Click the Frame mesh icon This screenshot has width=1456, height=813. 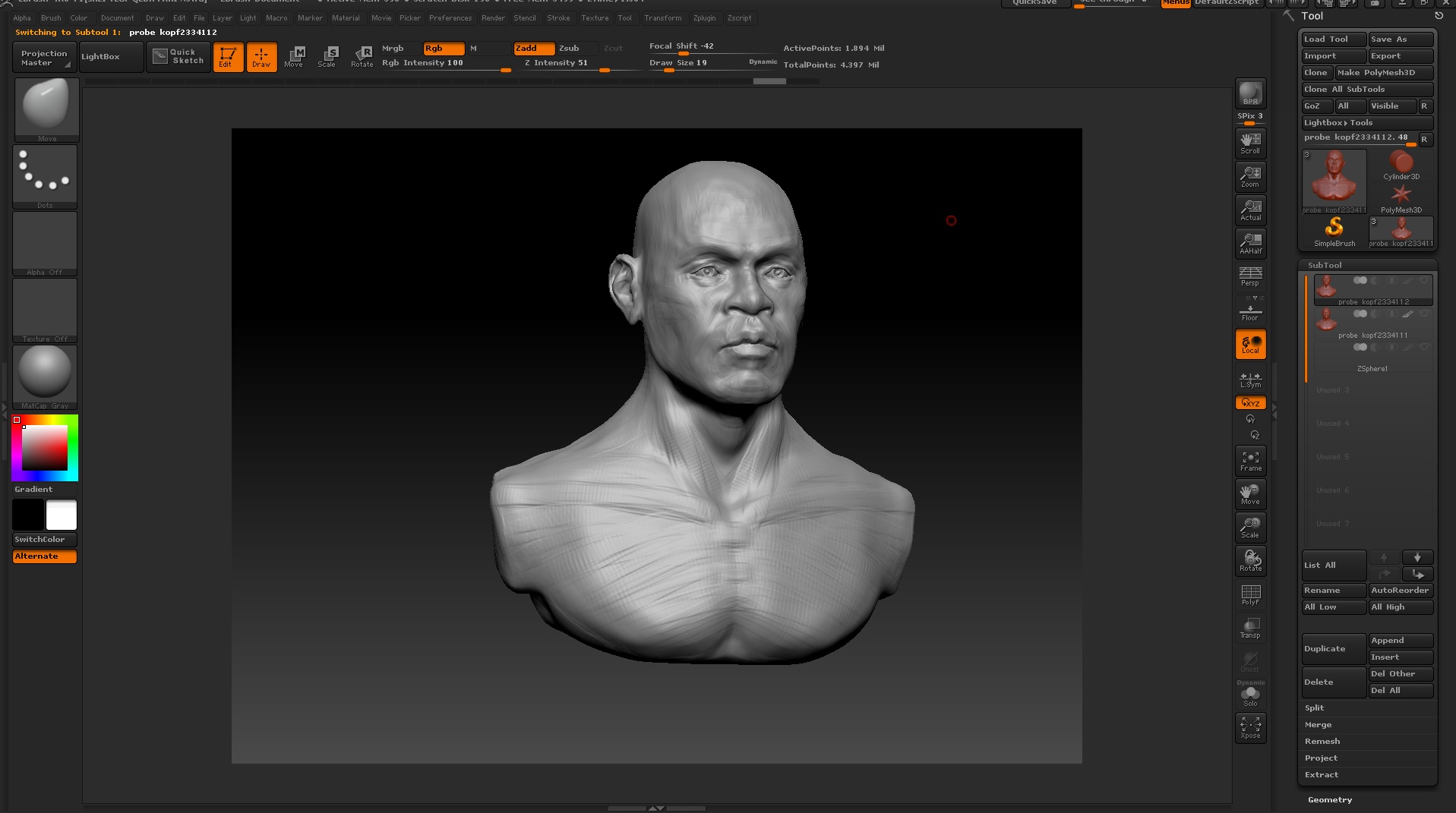1250,461
